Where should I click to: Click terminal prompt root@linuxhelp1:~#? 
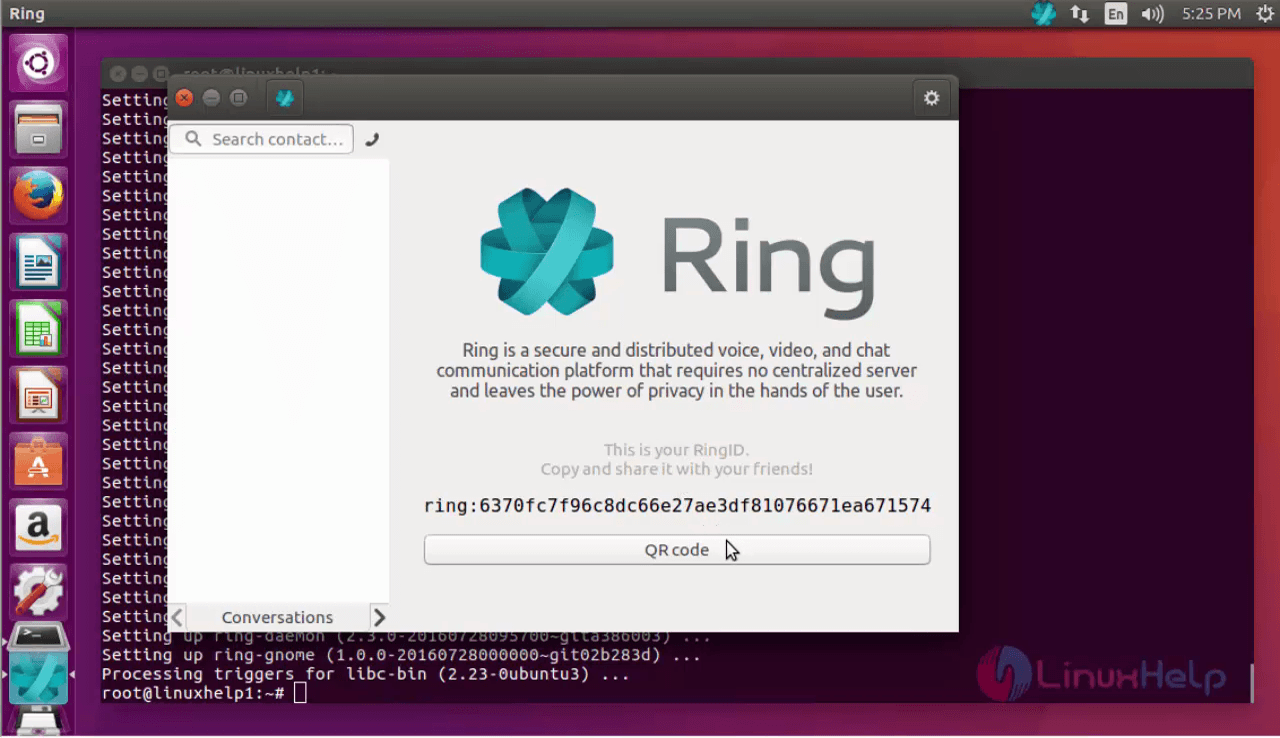[x=193, y=693]
